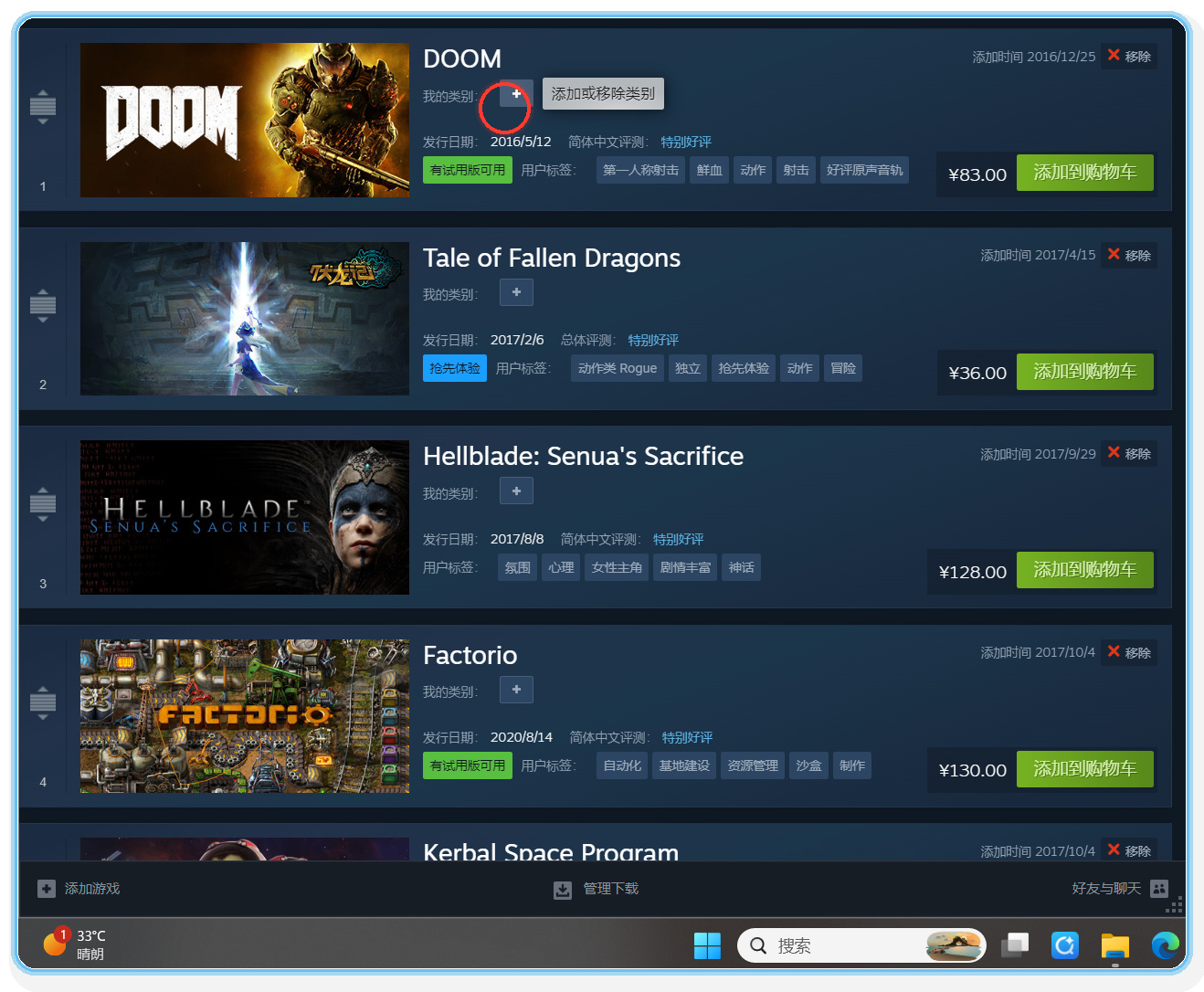
Task: Select the 心理 tag on Hellblade
Action: [x=561, y=567]
